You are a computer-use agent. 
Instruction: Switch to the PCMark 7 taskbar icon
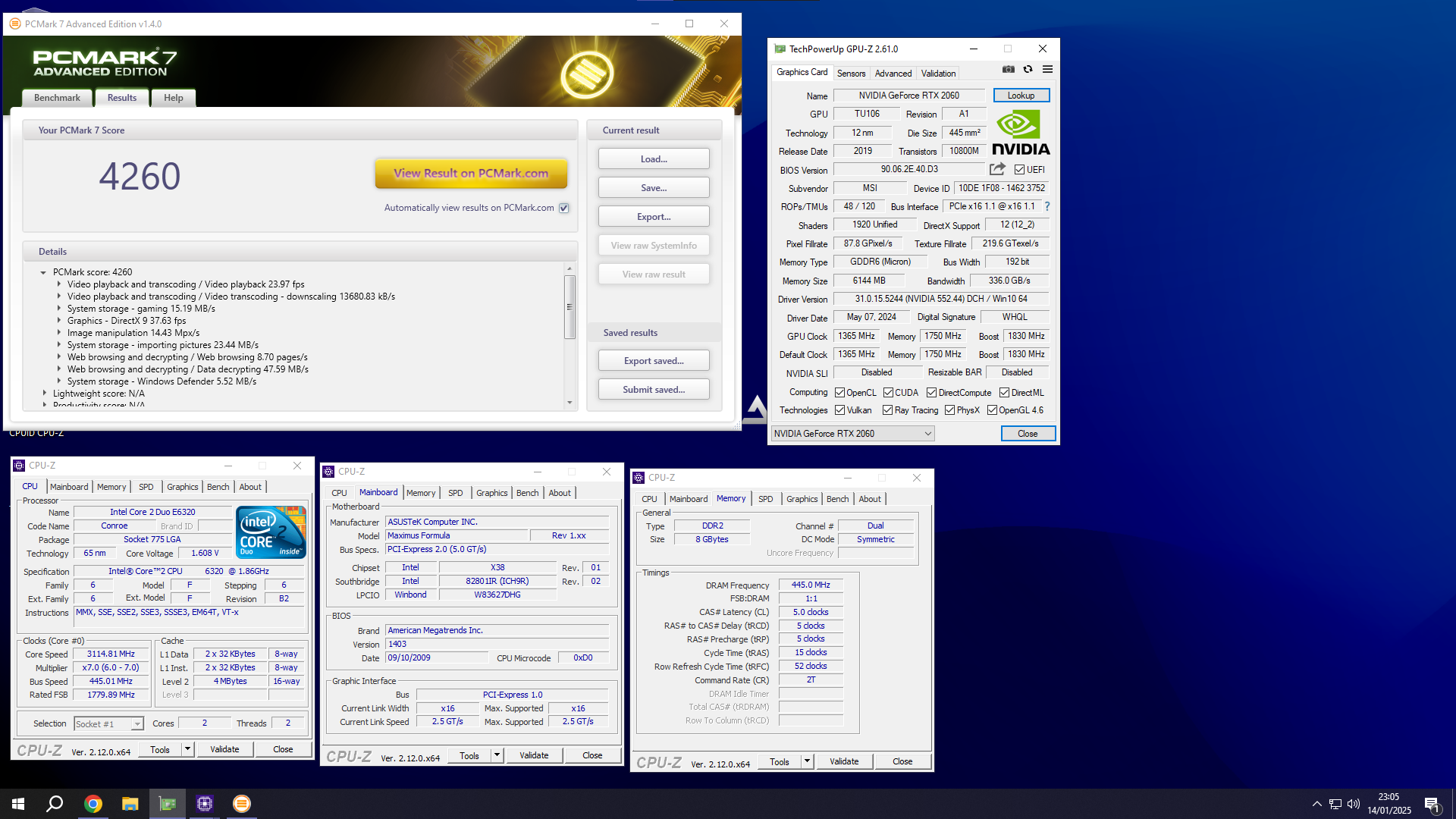point(242,804)
